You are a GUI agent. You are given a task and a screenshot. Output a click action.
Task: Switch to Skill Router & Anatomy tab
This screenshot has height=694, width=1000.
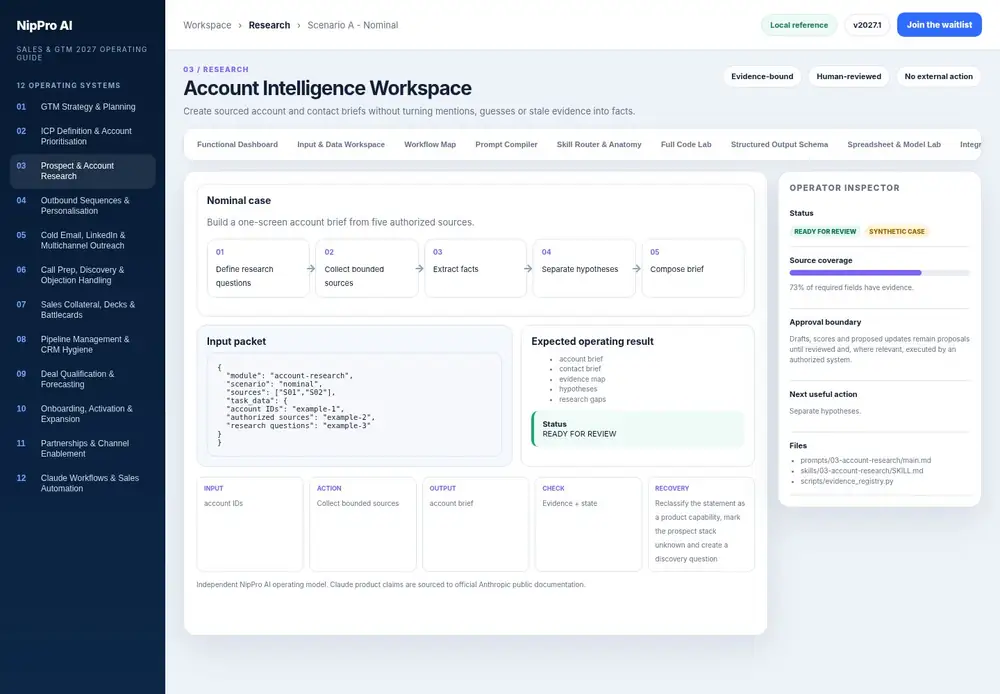pyautogui.click(x=599, y=145)
